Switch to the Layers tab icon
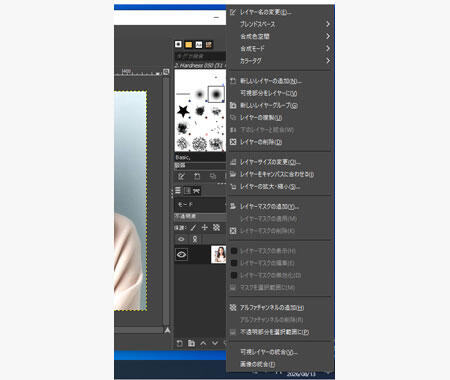The width and height of the screenshot is (450, 380). point(178,190)
